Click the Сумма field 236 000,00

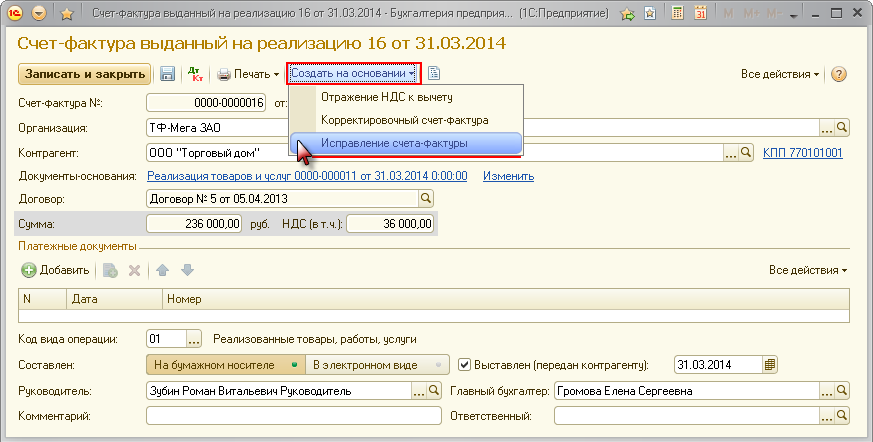tap(194, 224)
